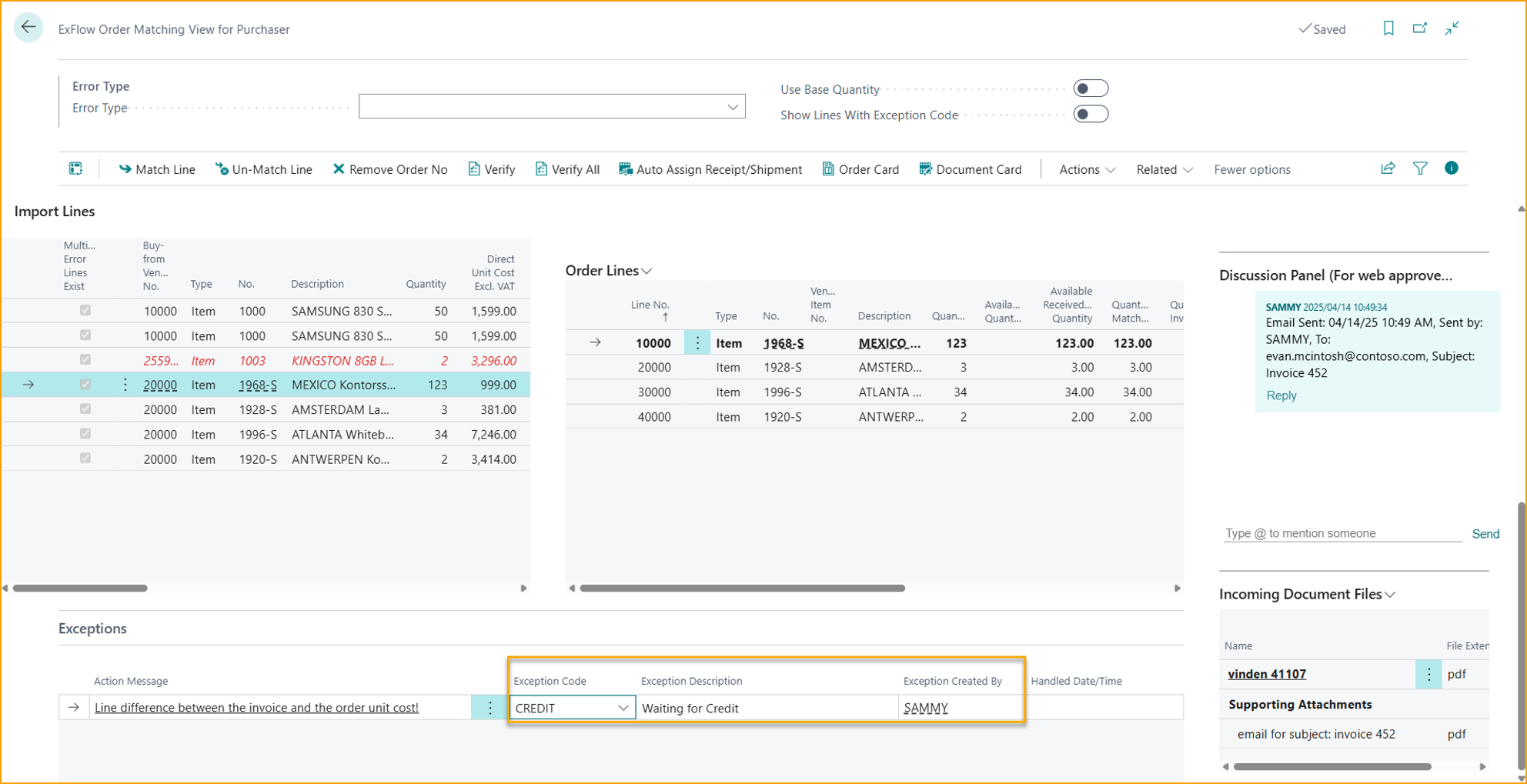Open the filter pane funnel icon
The width and height of the screenshot is (1527, 784).
click(x=1420, y=168)
